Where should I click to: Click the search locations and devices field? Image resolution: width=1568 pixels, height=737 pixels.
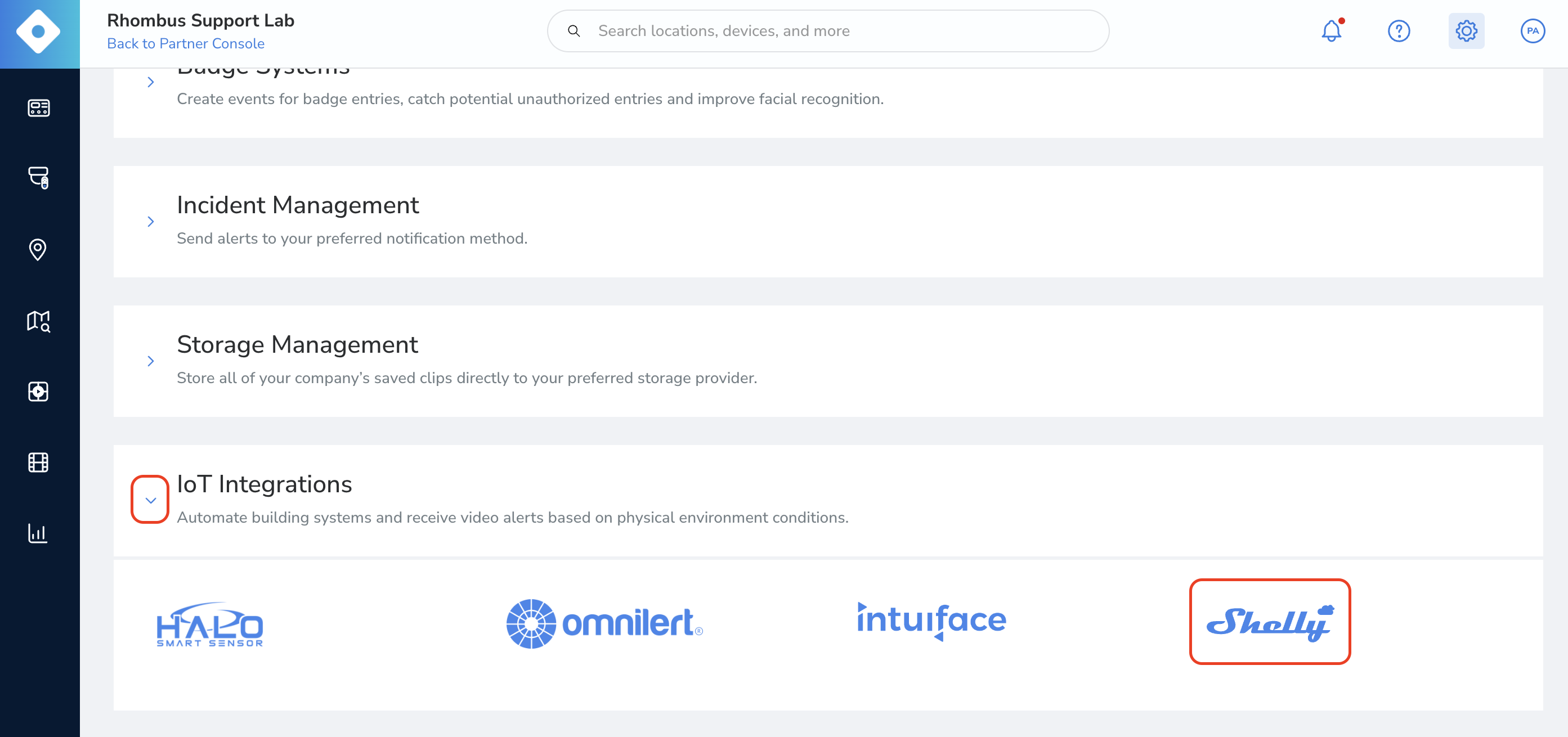click(828, 30)
